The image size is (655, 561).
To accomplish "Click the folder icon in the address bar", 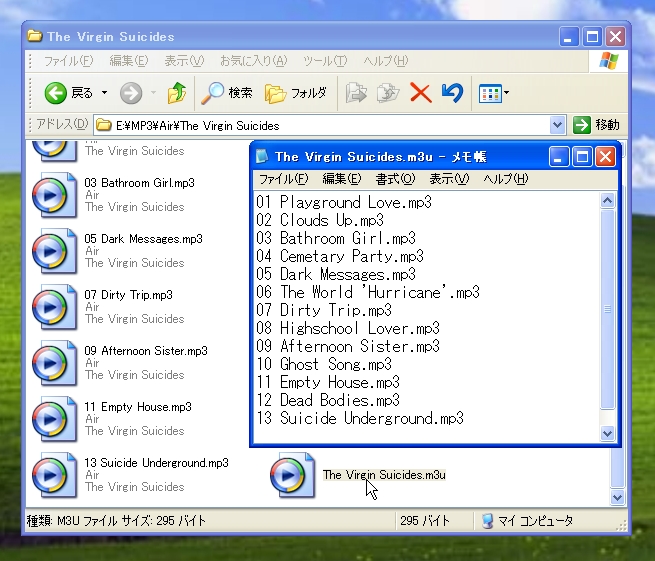I will point(104,125).
